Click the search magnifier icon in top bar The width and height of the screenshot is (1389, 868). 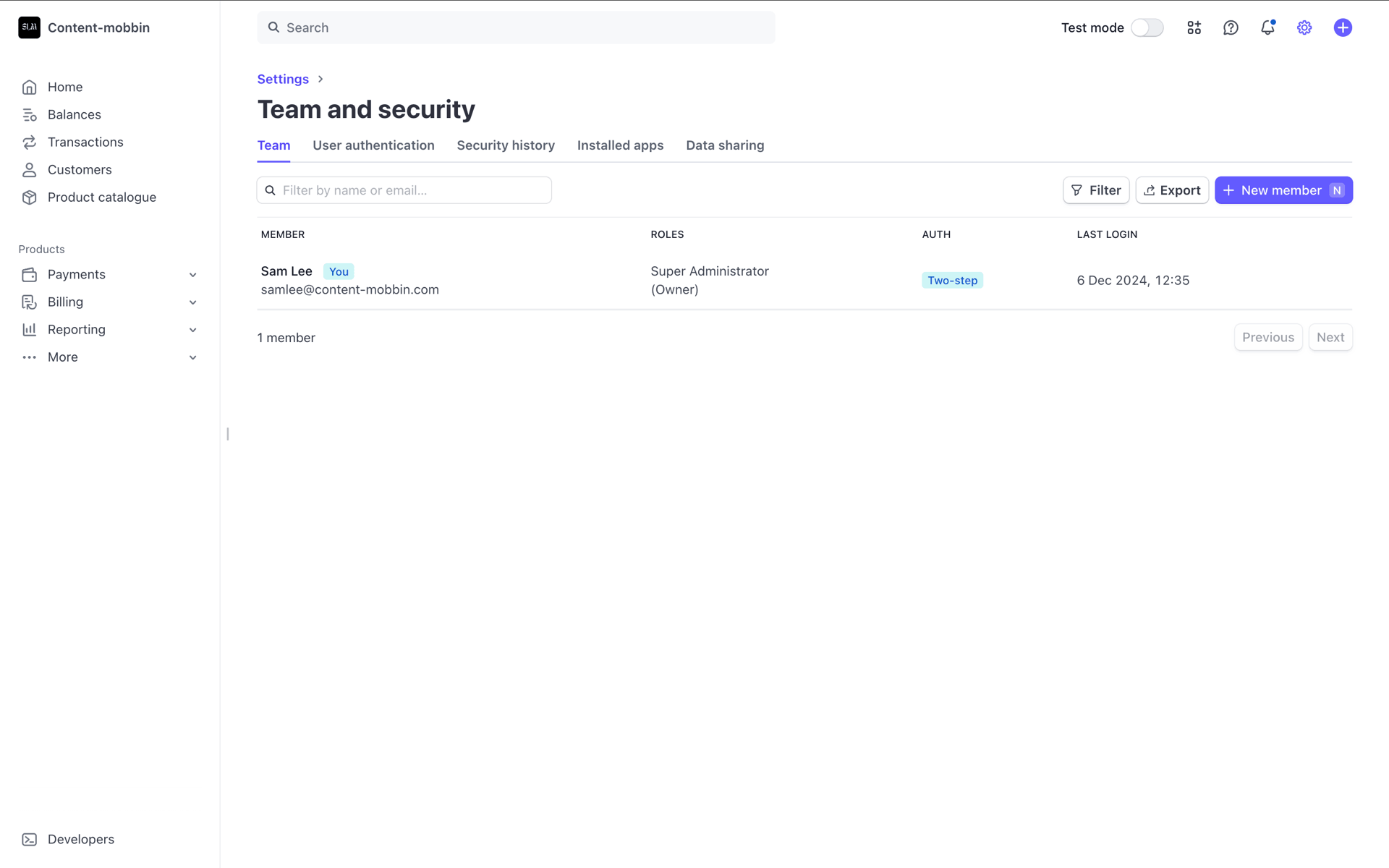click(x=273, y=27)
